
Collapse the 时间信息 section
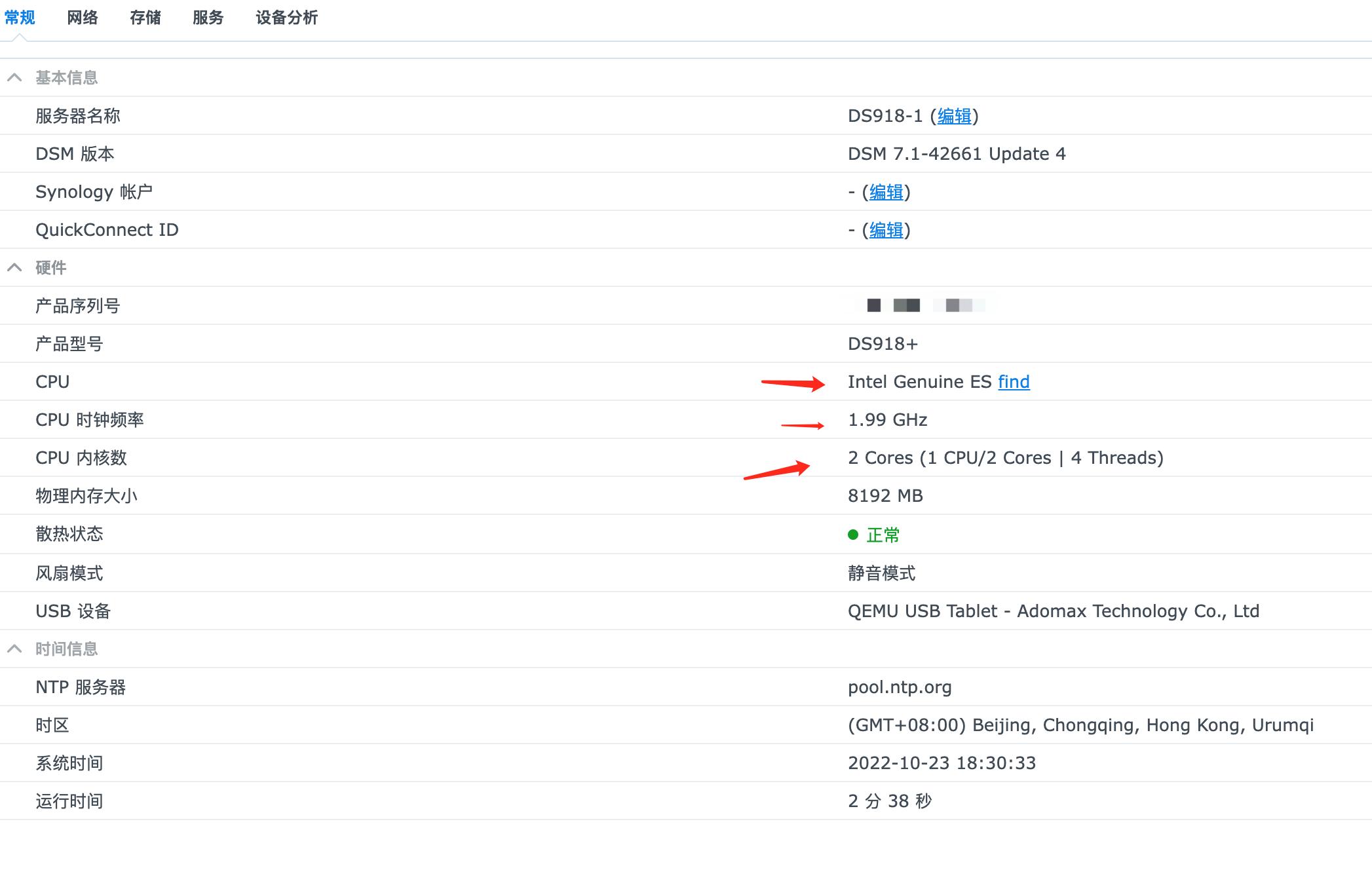[14, 649]
